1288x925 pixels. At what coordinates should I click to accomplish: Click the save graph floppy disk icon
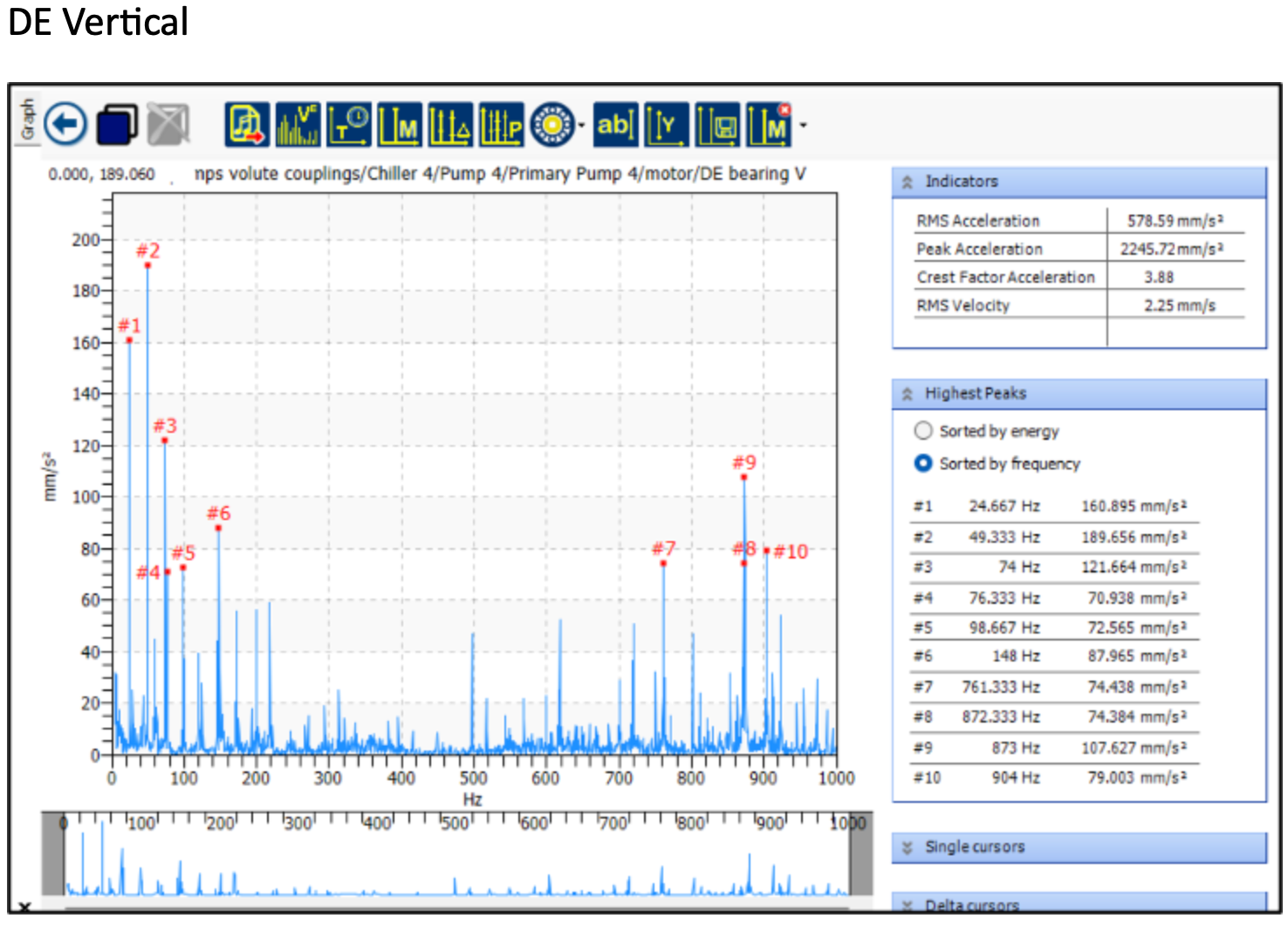pos(717,124)
